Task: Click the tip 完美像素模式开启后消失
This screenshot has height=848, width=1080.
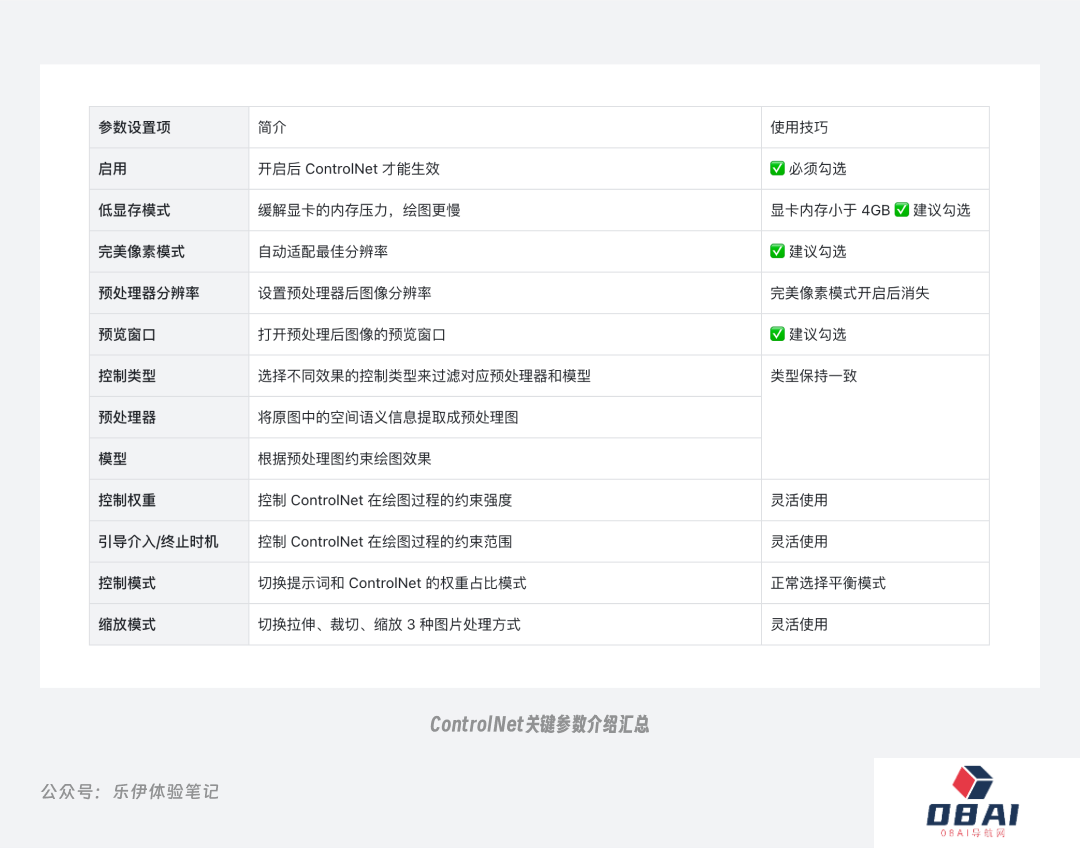Action: tap(850, 293)
